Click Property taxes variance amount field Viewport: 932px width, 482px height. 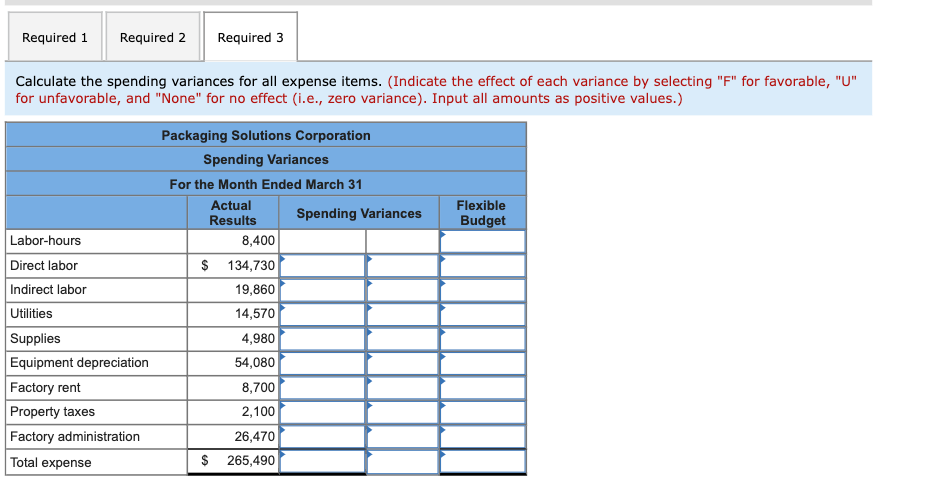point(322,412)
